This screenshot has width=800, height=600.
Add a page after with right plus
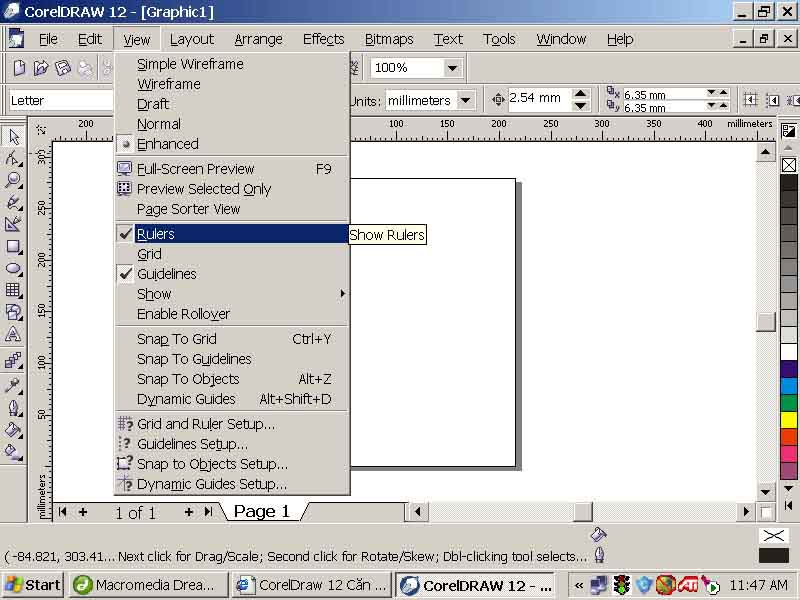pyautogui.click(x=189, y=512)
